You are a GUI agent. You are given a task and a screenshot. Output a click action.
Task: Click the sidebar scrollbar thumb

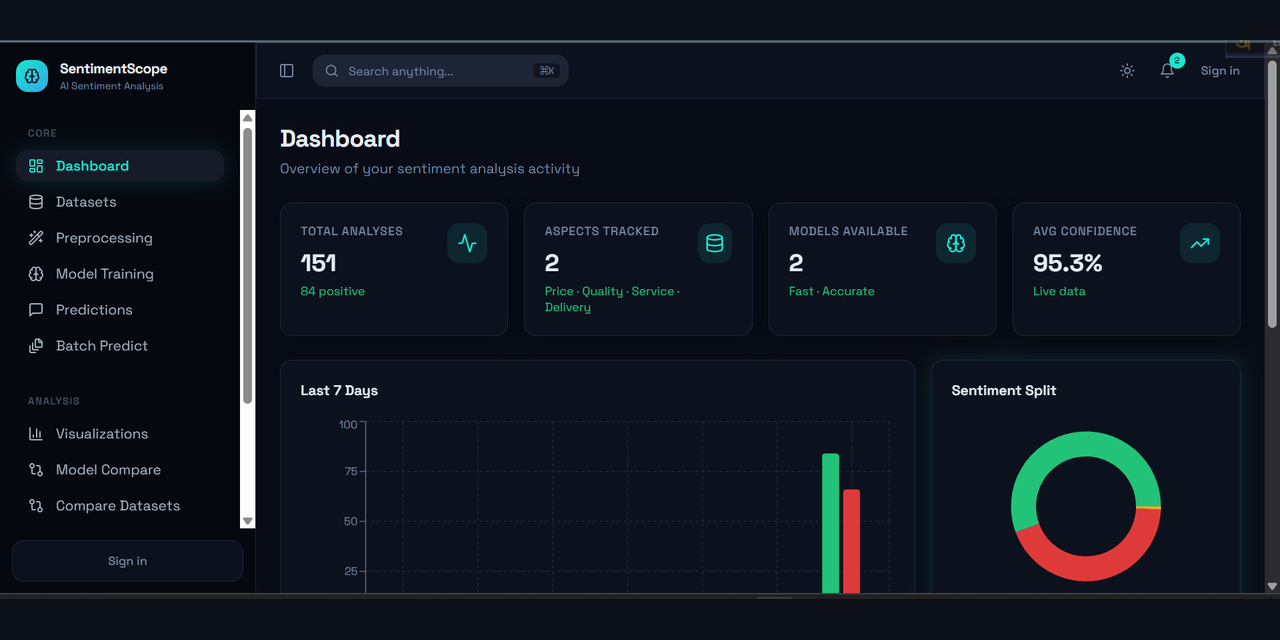click(x=248, y=266)
